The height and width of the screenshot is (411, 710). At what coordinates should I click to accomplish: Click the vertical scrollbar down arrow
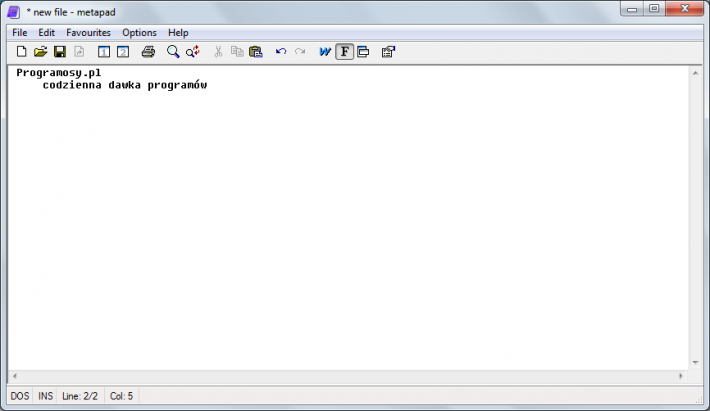pyautogui.click(x=696, y=363)
